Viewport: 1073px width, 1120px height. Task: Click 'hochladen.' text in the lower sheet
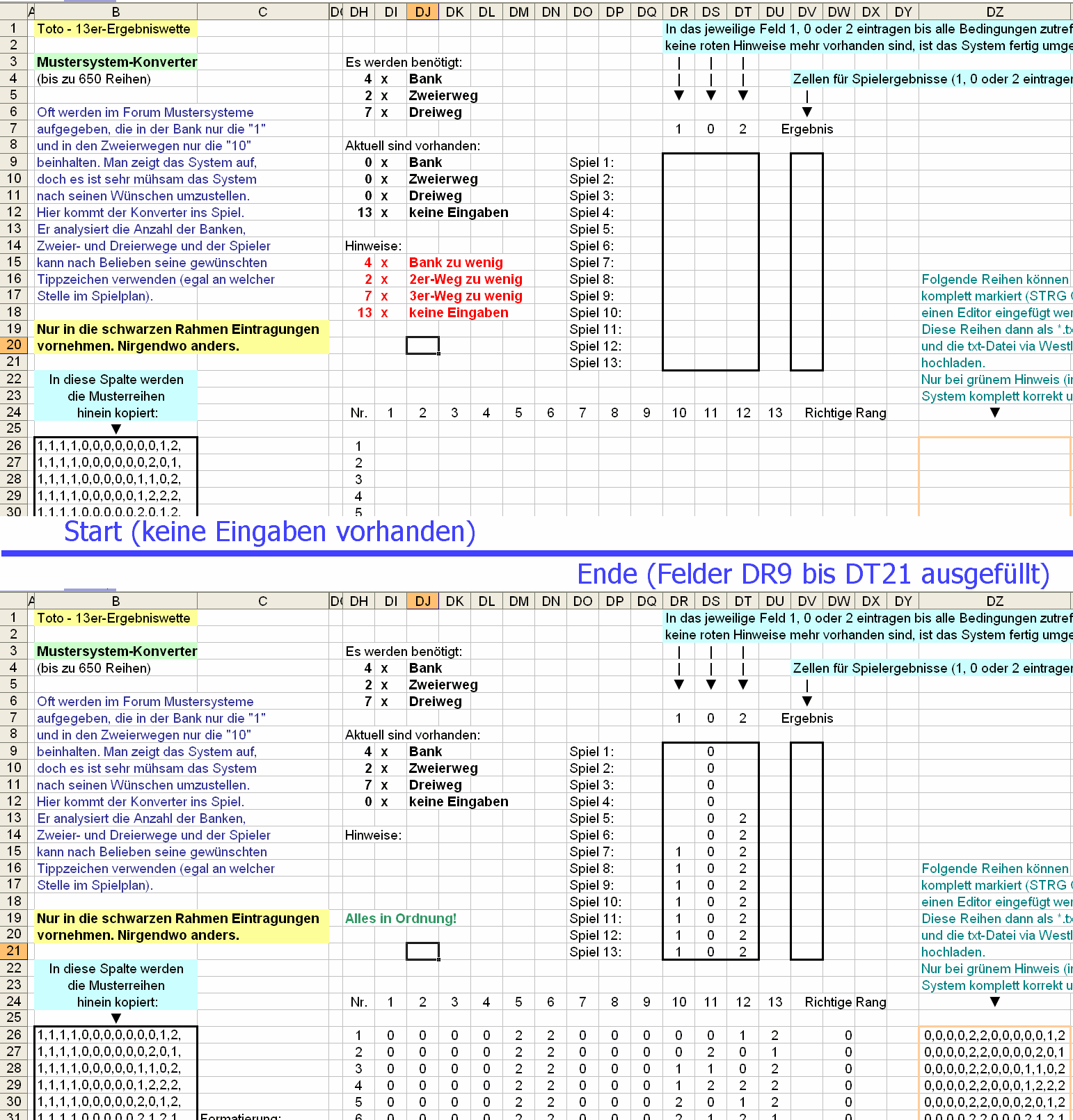point(953,952)
